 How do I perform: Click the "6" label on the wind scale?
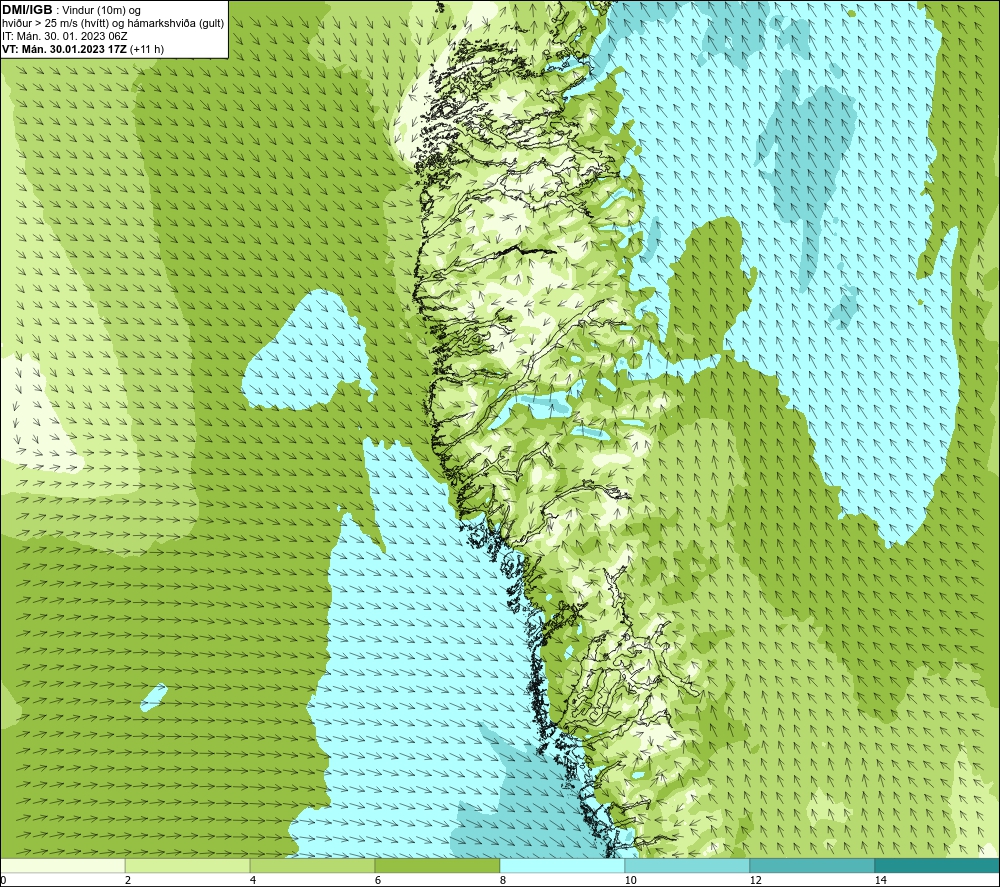coord(378,880)
